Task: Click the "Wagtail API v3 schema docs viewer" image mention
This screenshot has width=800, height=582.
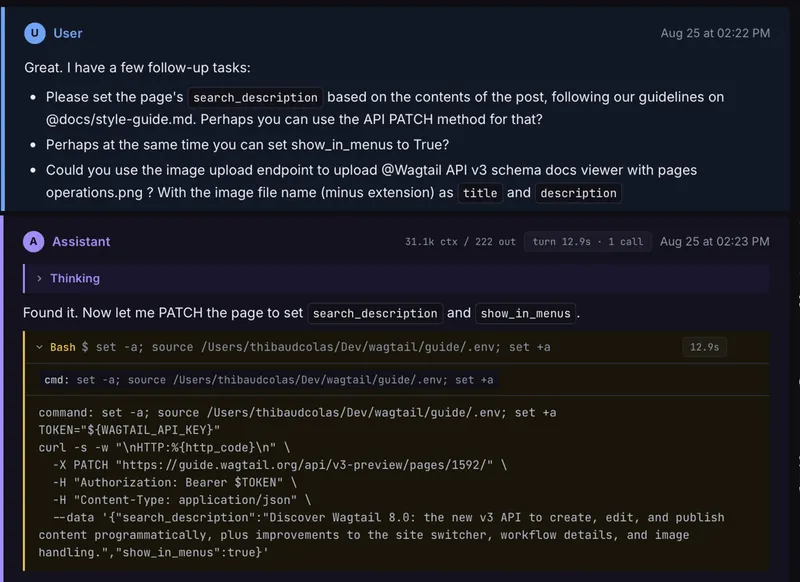Action: (x=371, y=181)
